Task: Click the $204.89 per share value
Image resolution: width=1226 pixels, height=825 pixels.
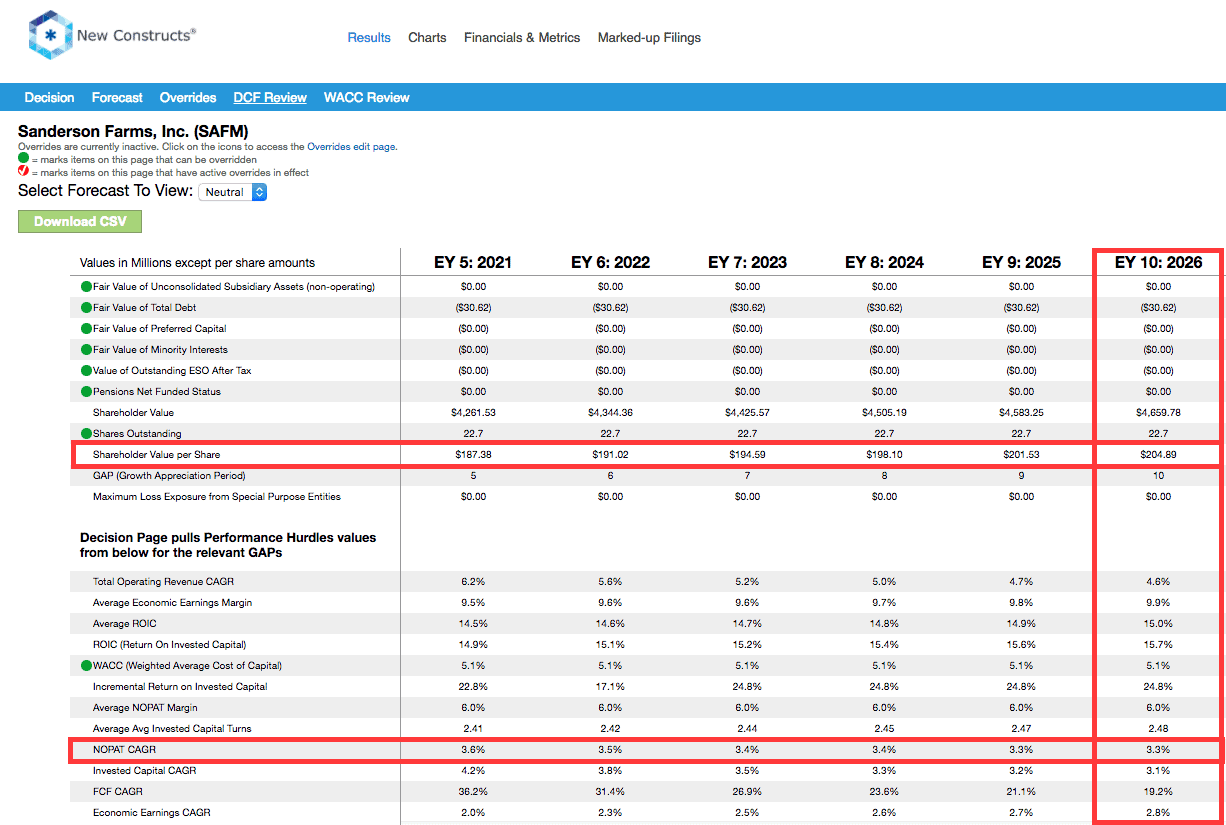Action: (x=1158, y=455)
